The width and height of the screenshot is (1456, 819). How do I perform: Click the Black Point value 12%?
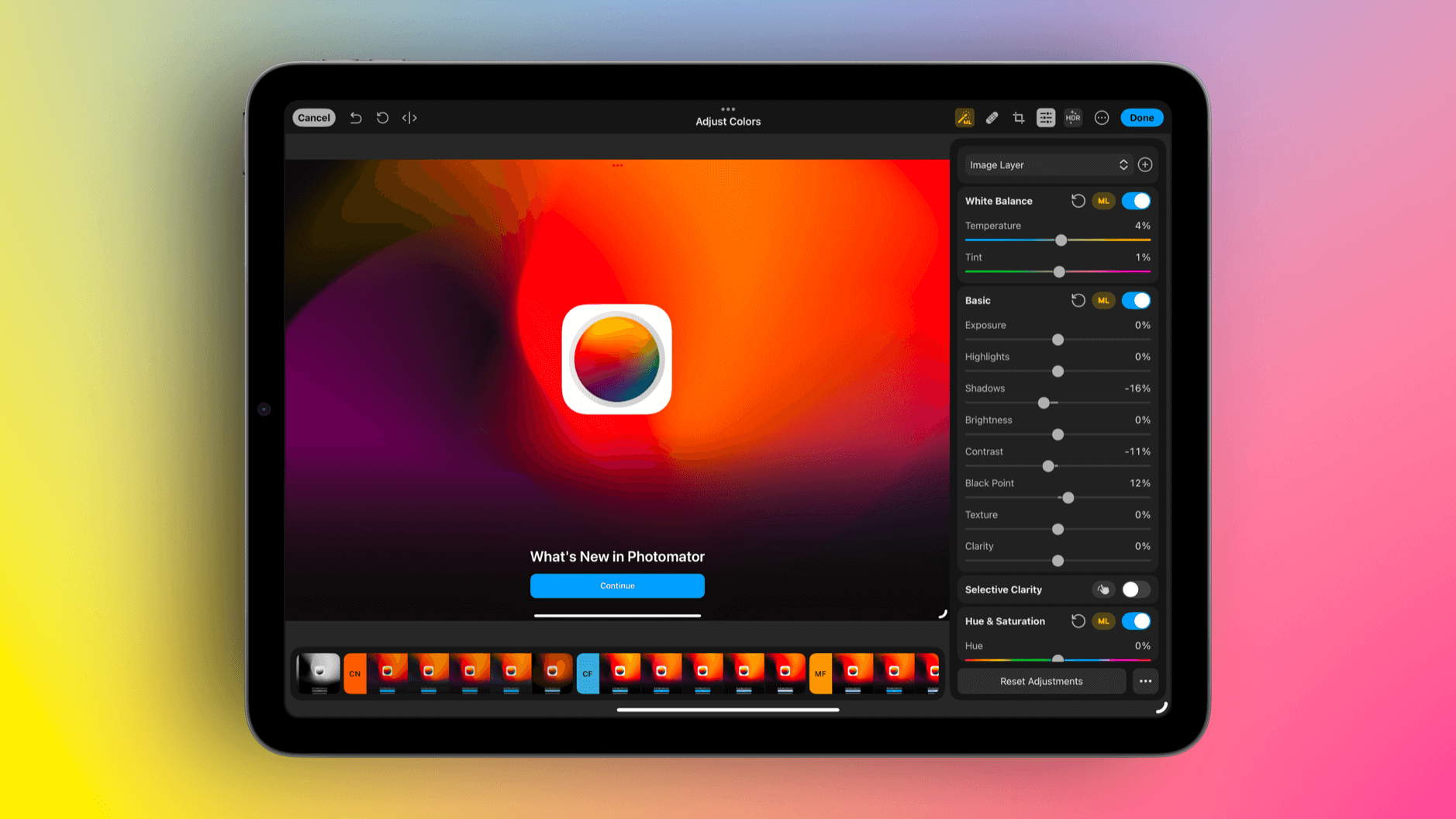1140,483
